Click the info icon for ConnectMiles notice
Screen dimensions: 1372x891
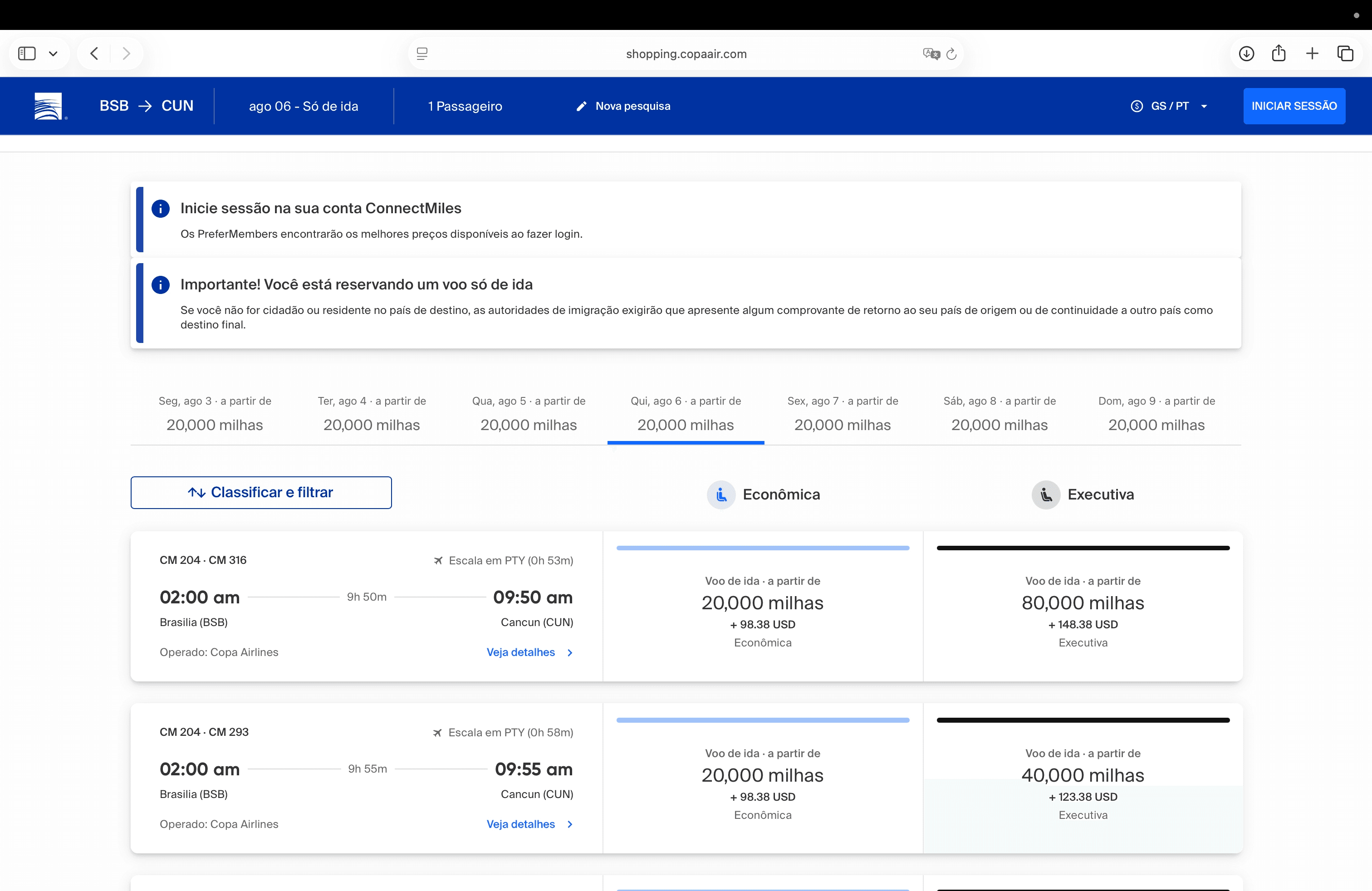160,209
